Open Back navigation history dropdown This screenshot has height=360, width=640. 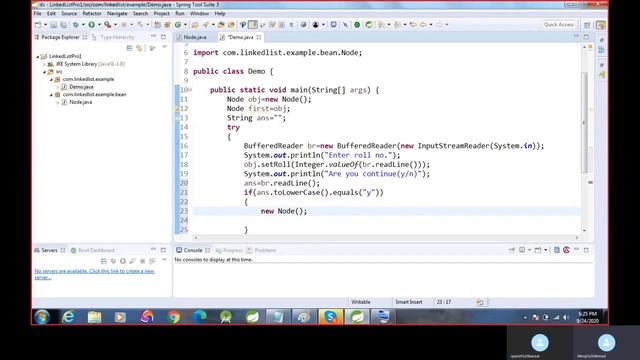pos(431,25)
